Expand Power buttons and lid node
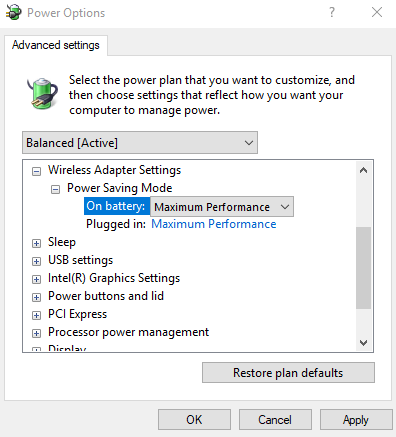Image resolution: width=396 pixels, height=437 pixels. (36, 297)
